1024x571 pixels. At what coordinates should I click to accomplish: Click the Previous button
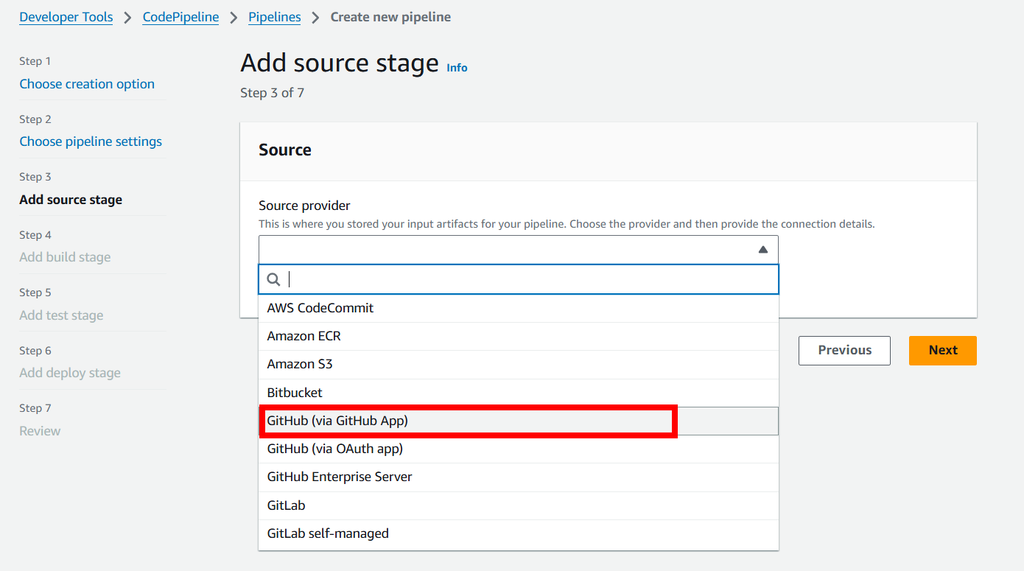click(844, 350)
